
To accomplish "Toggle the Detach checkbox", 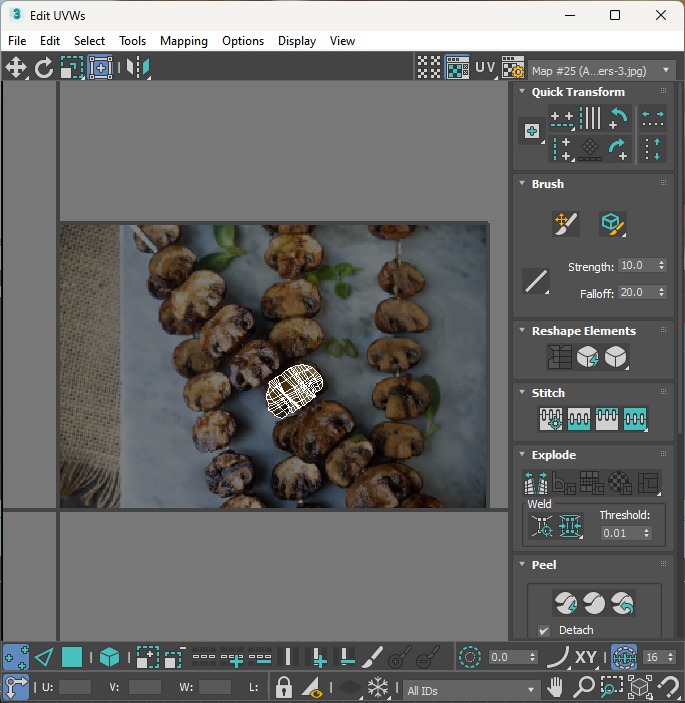I will tap(544, 630).
